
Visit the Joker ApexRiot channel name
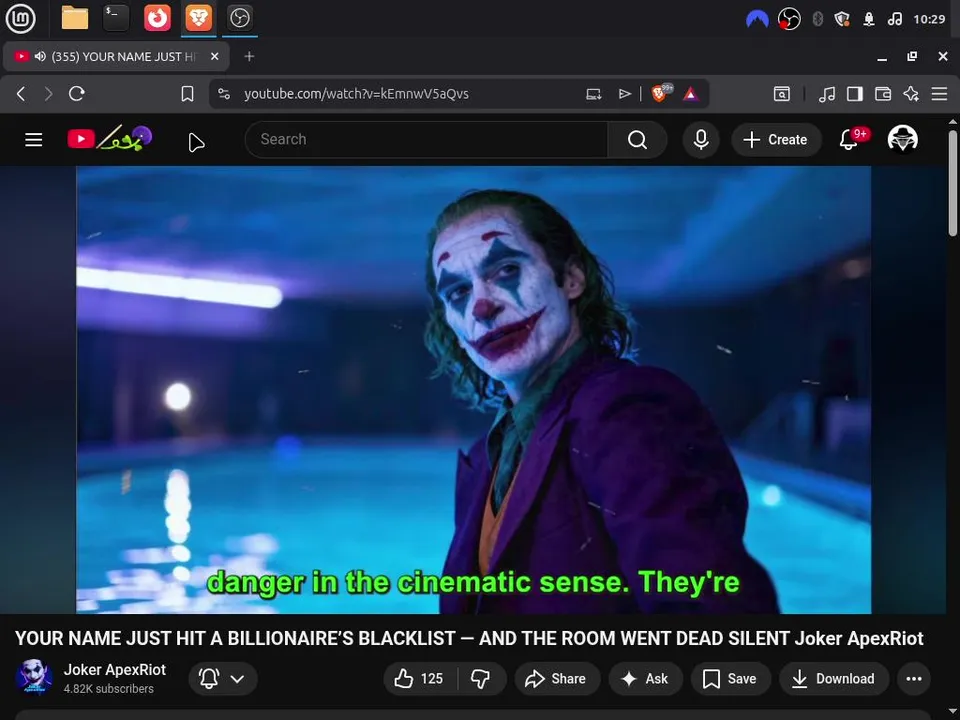pos(114,670)
